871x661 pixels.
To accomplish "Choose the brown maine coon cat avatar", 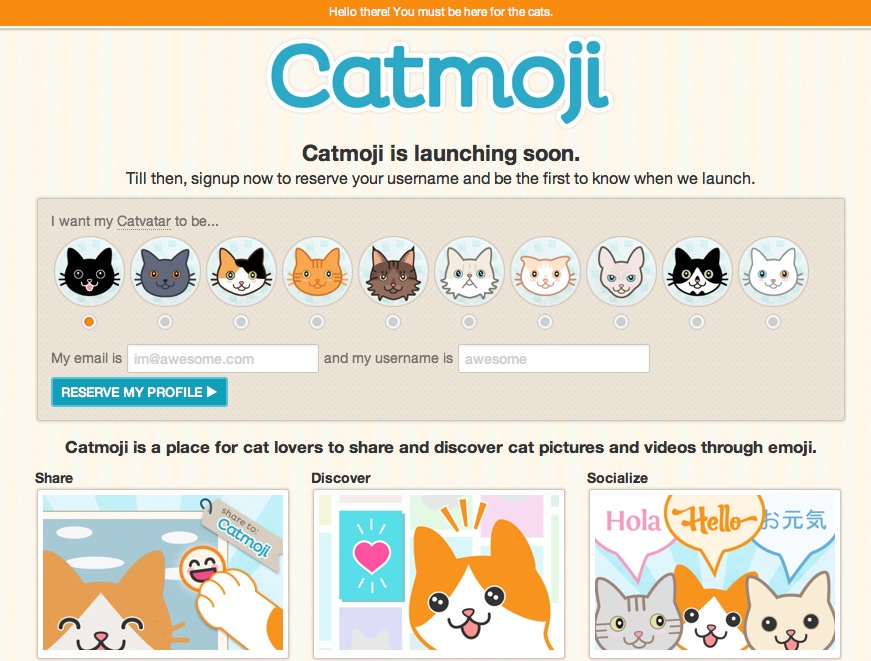I will coord(393,271).
